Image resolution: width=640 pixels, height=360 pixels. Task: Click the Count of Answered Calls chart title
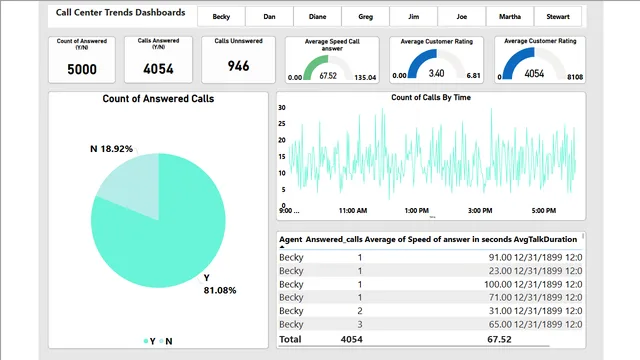coord(158,99)
